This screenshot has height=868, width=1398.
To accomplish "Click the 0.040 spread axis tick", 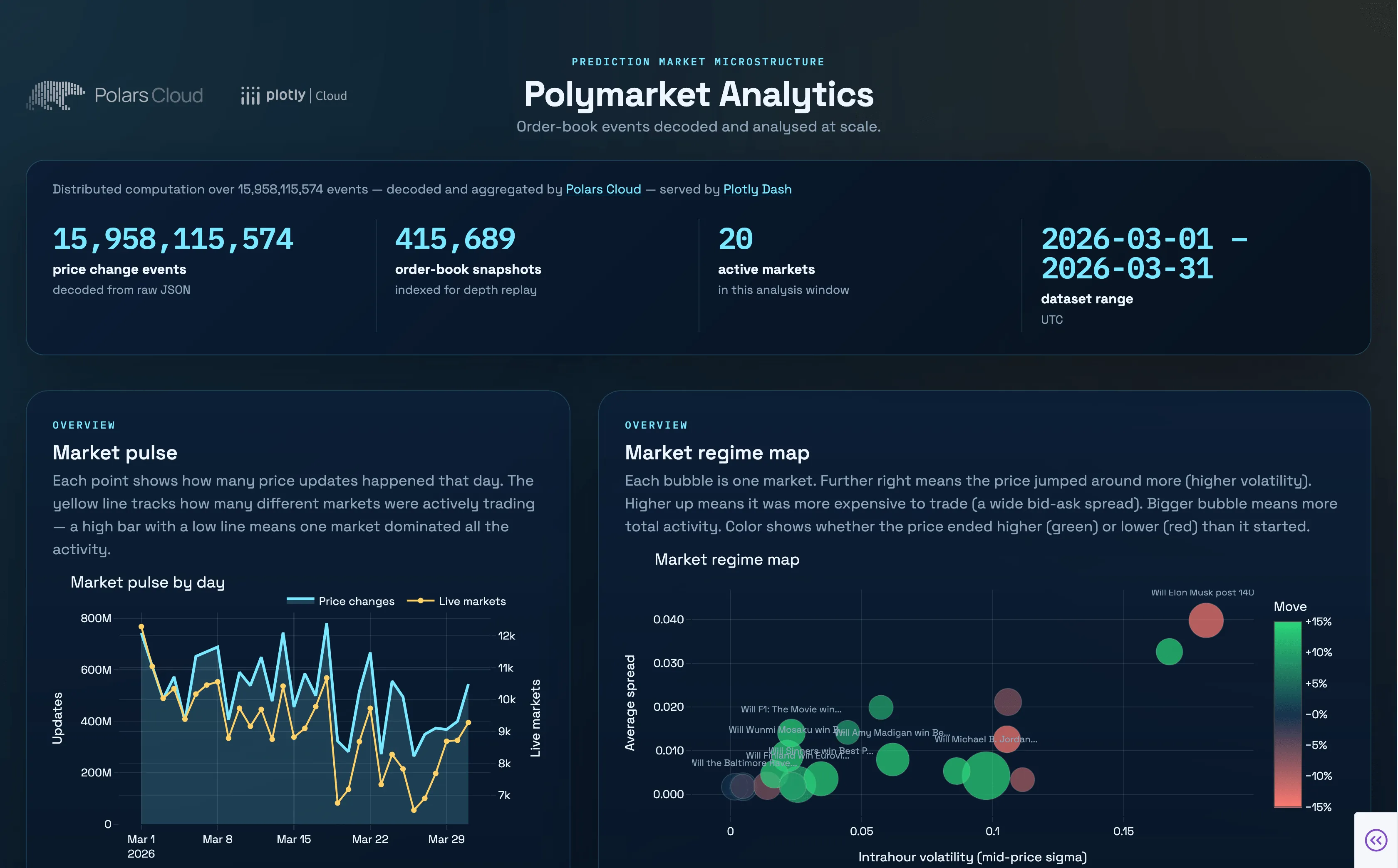I will tap(668, 620).
